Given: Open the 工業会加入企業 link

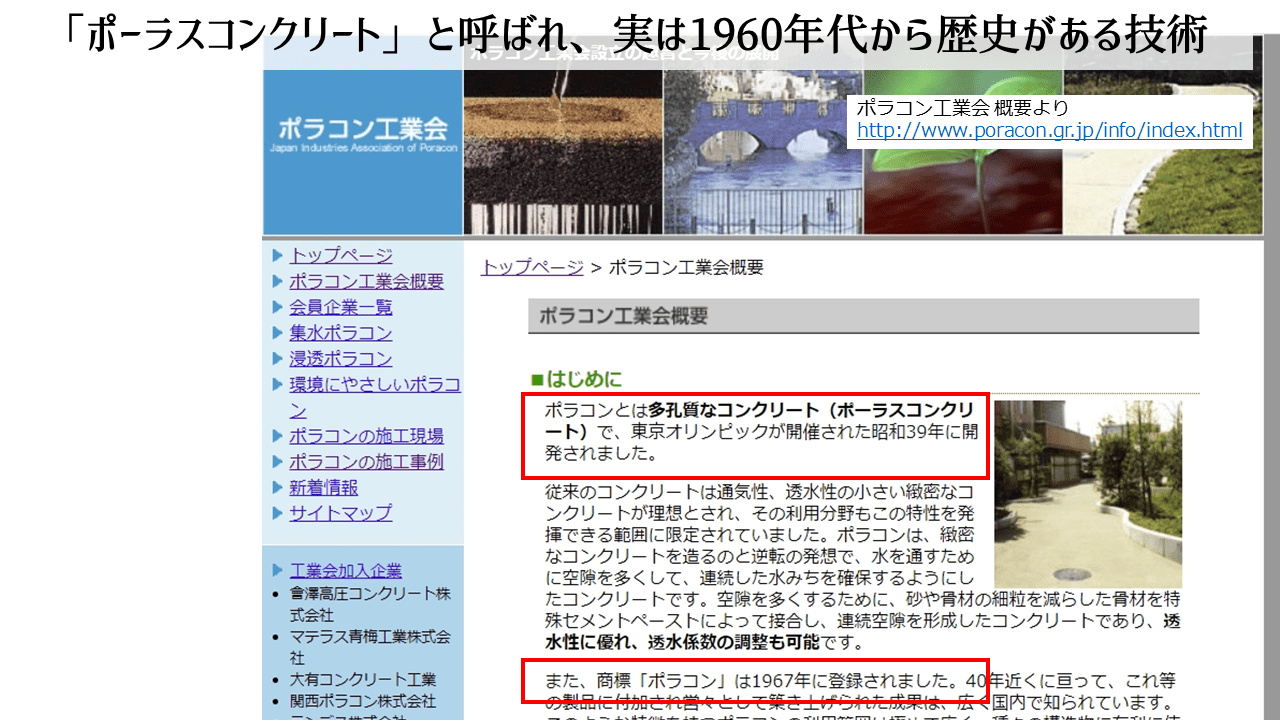Looking at the screenshot, I should click(346, 571).
